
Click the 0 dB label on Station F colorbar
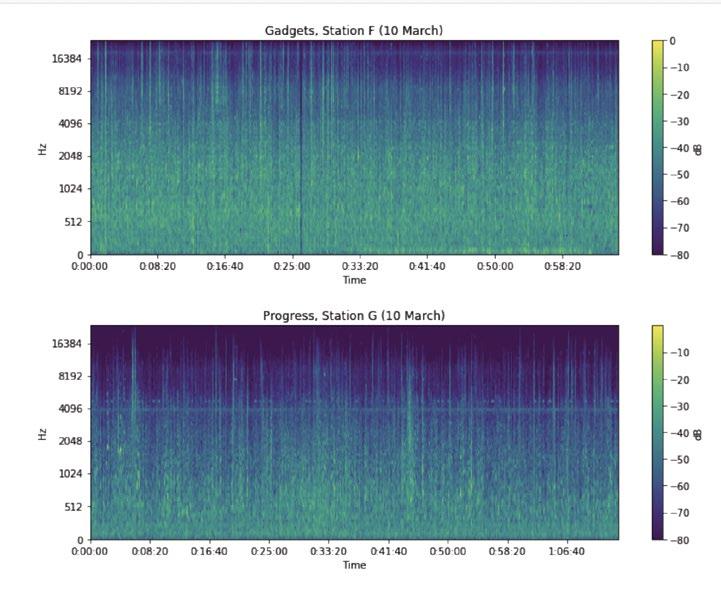(672, 41)
